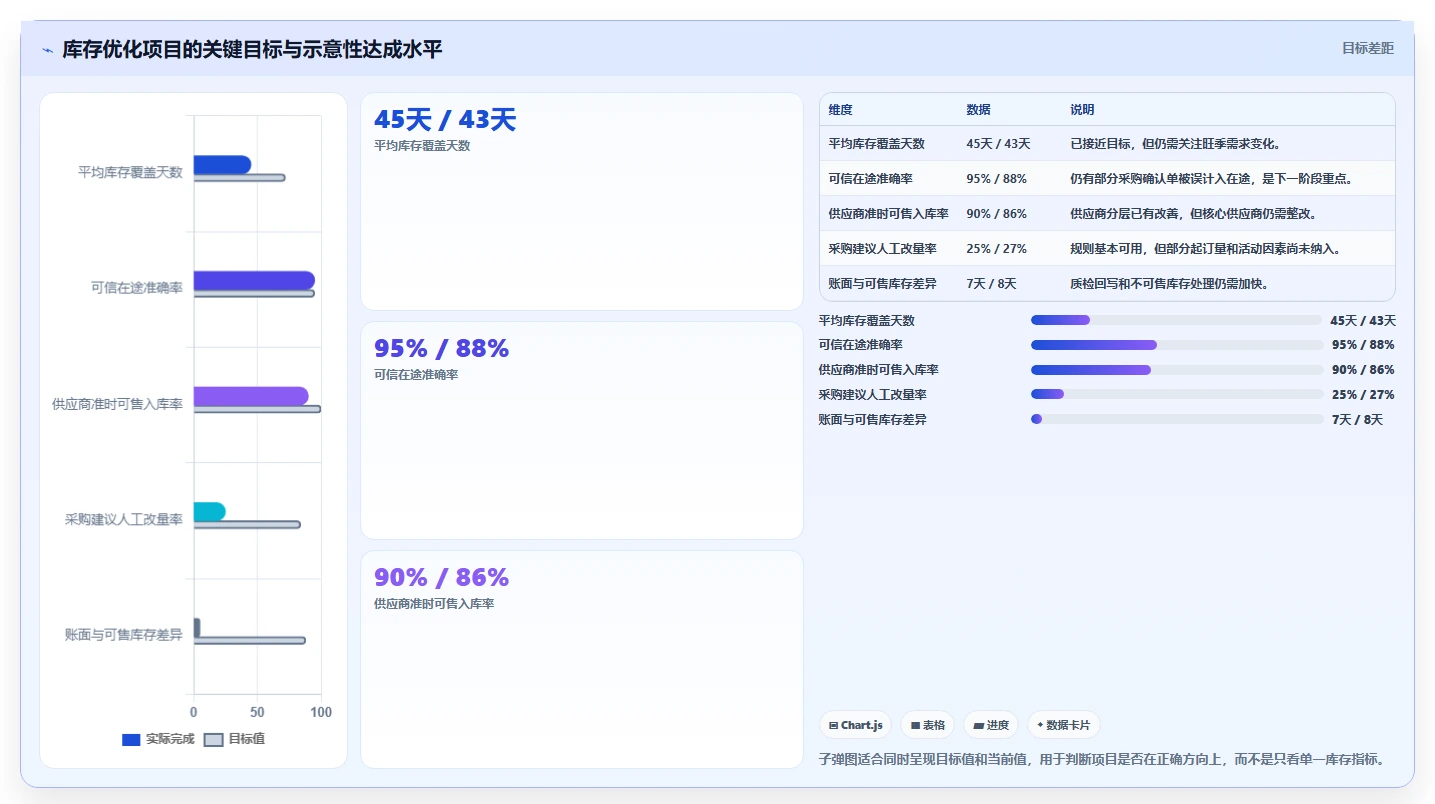Select the 供应商准时可售入库率 table row cell
1435x804 pixels.
click(888, 214)
